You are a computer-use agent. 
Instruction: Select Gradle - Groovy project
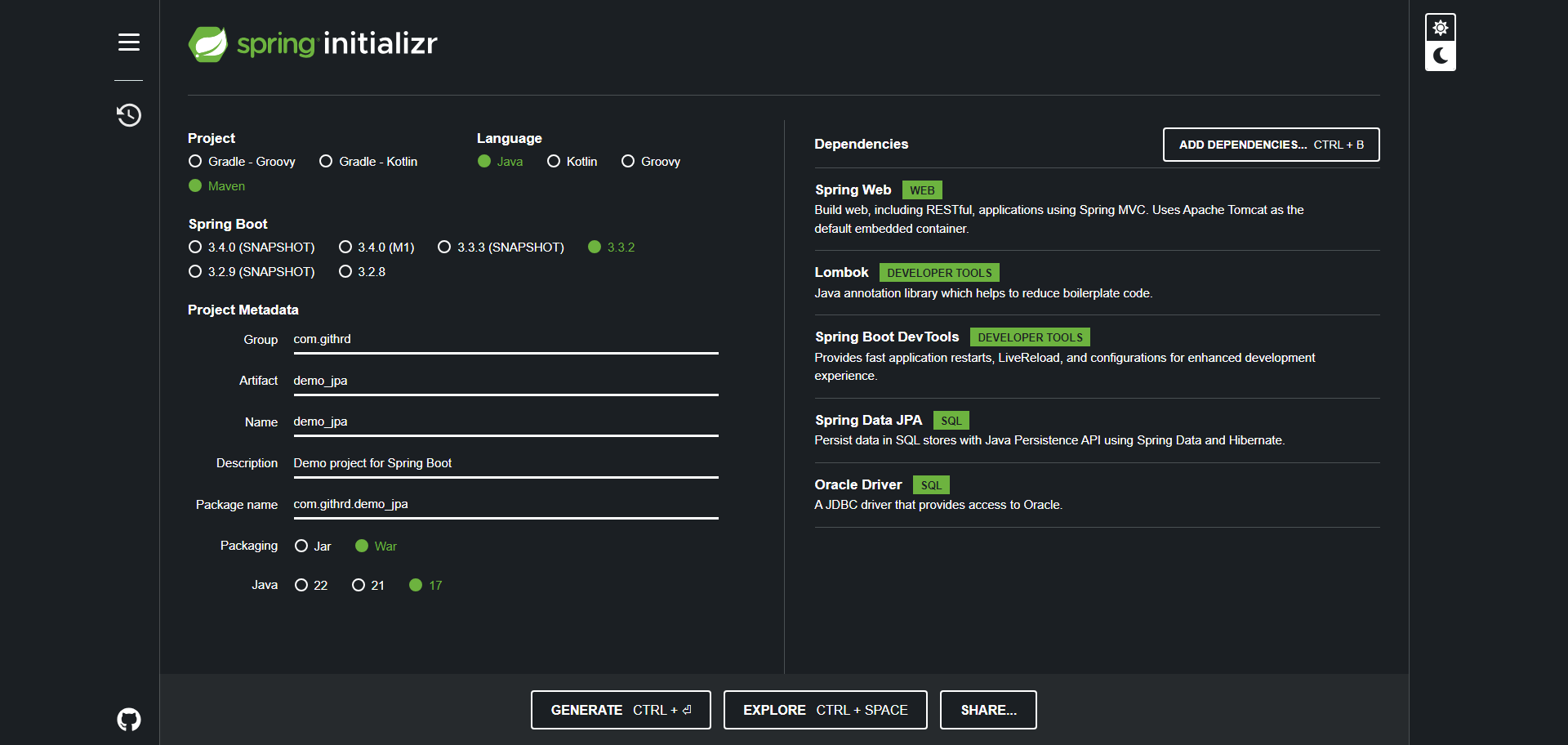(x=242, y=162)
